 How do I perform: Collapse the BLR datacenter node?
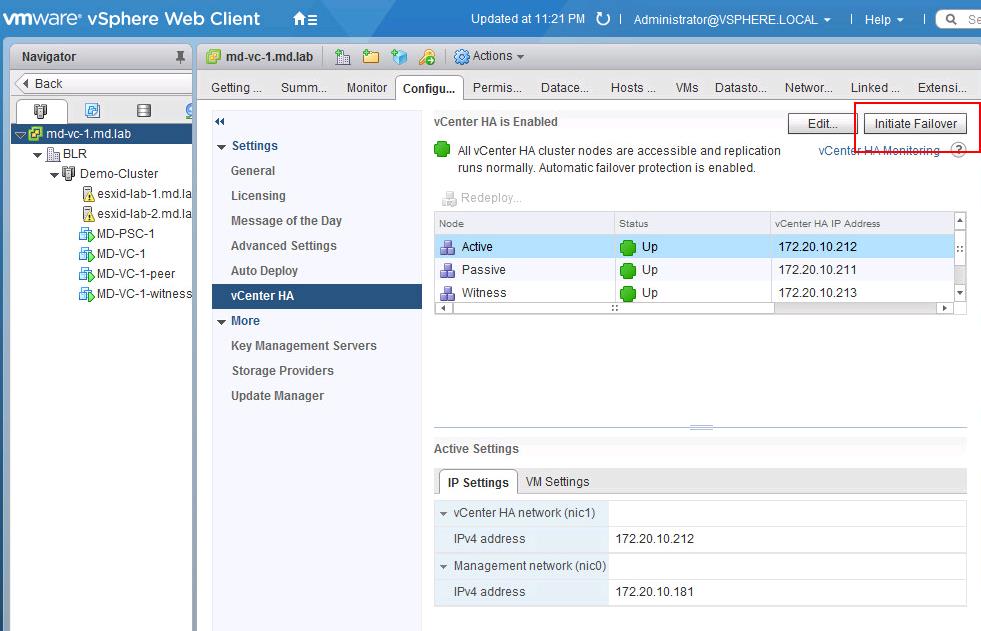[38, 154]
